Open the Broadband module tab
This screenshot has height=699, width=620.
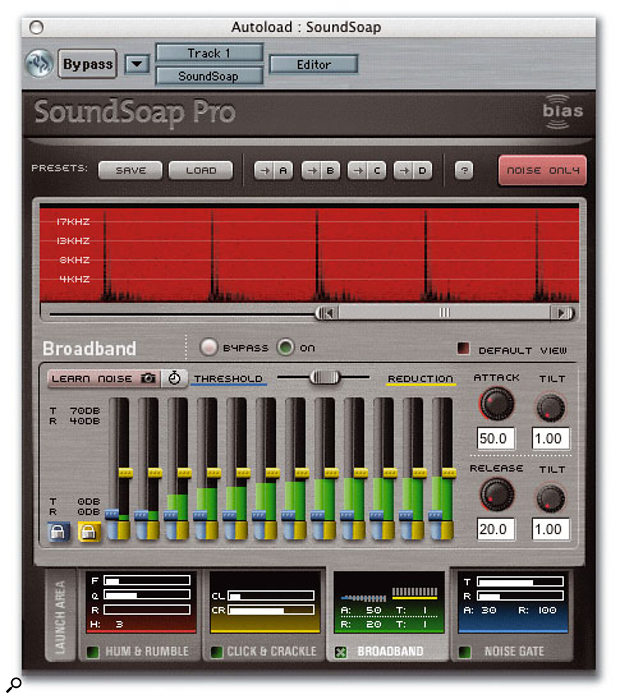click(389, 615)
